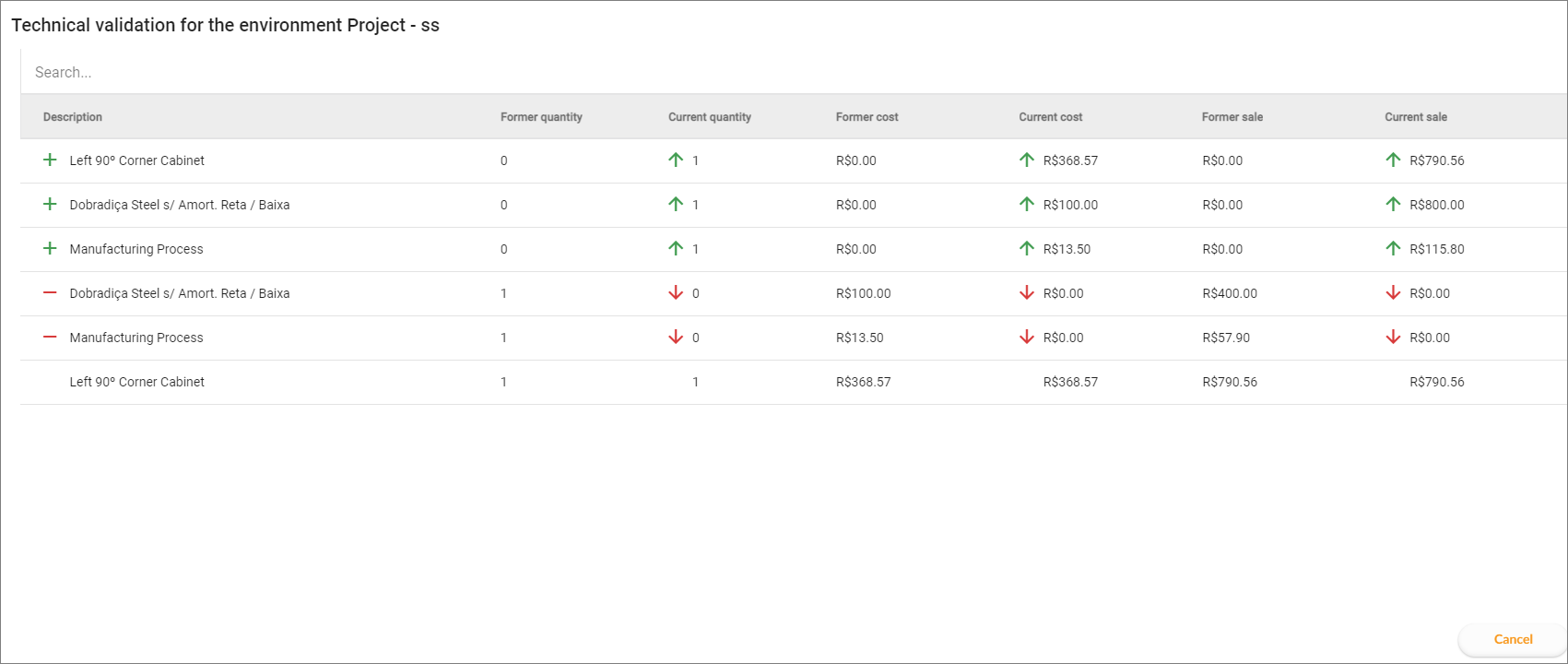Click red down arrow in removed Manufacturing Process sale
Image resolution: width=1568 pixels, height=664 pixels.
[1393, 337]
